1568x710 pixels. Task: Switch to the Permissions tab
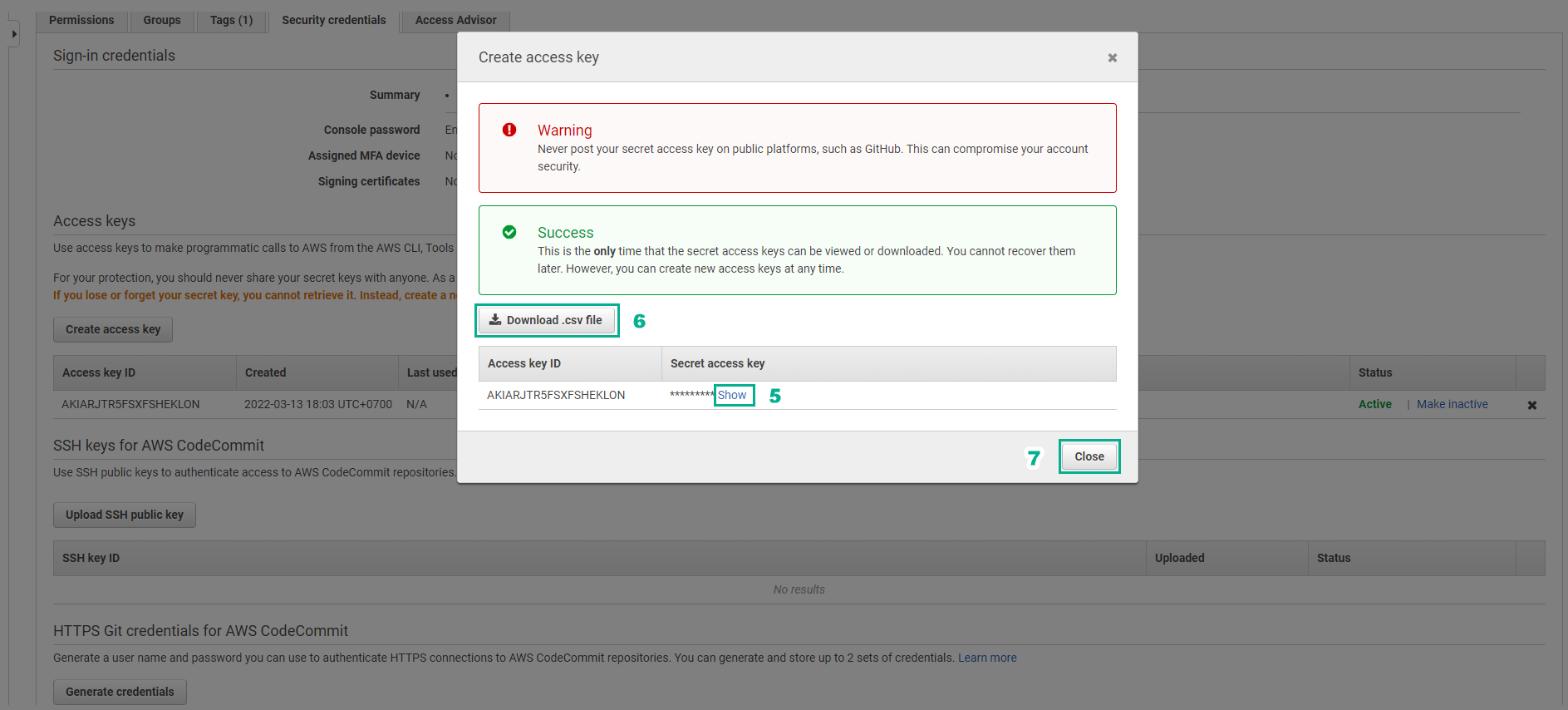point(81,20)
